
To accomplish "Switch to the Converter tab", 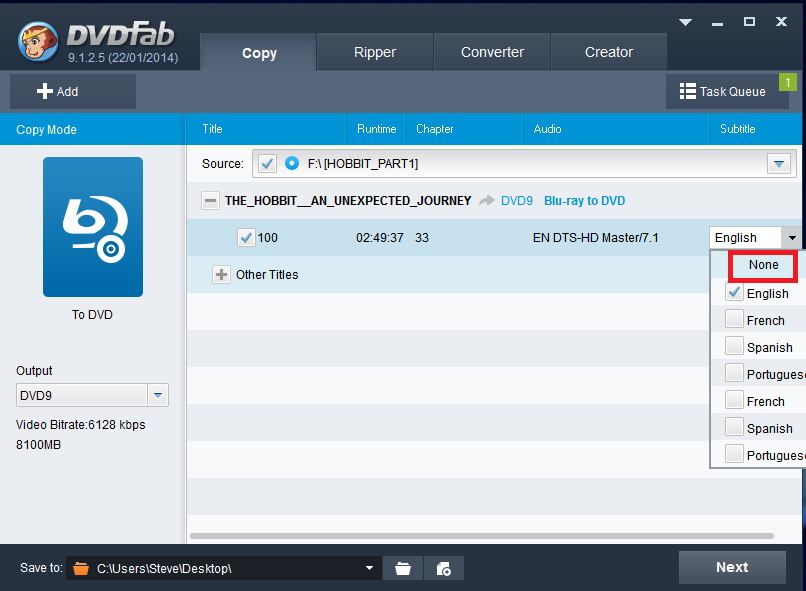I will pos(492,52).
